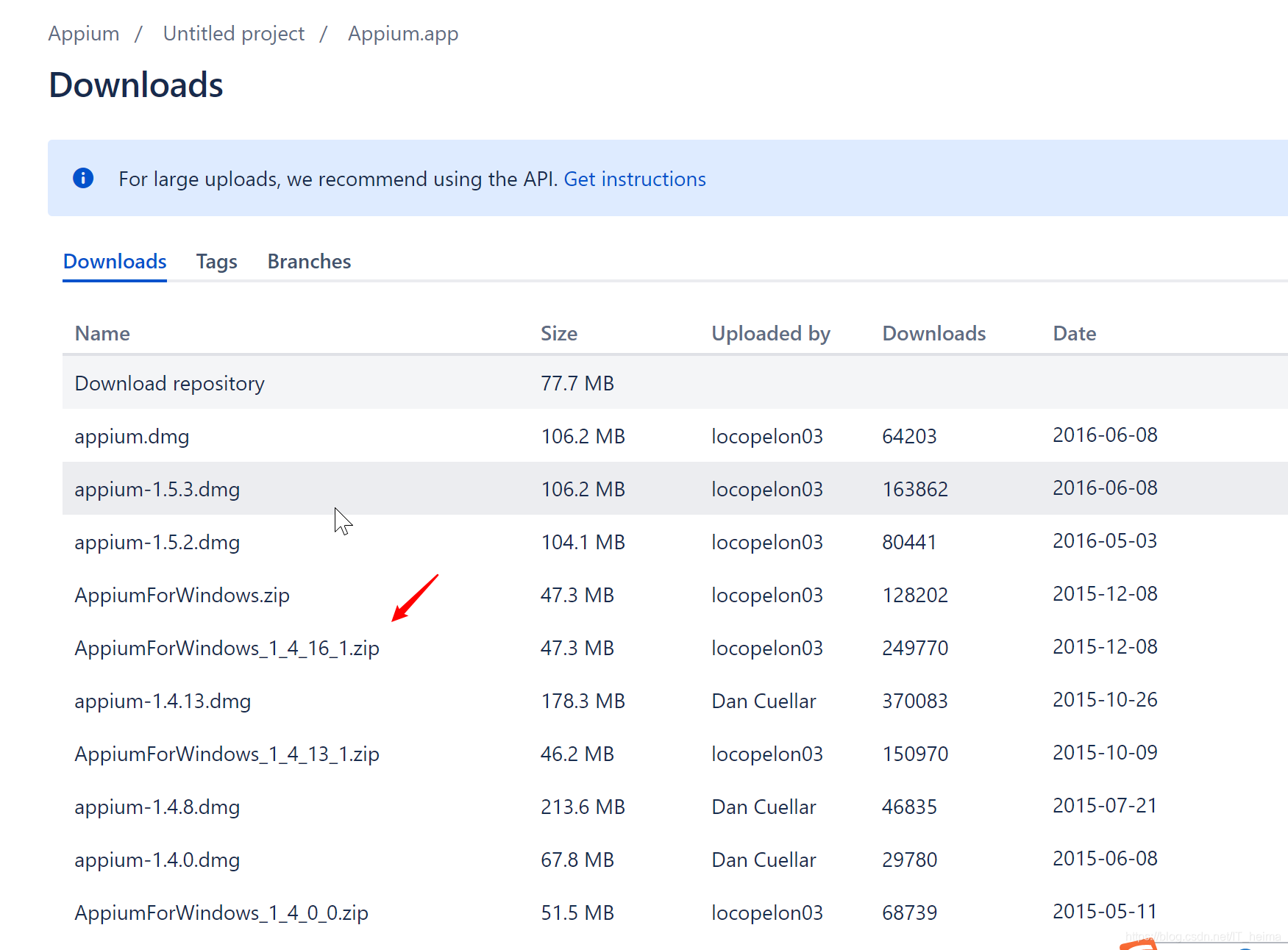Screen dimensions: 1288x950
Task: Click date 2016-05-03
Action: [x=1105, y=541]
